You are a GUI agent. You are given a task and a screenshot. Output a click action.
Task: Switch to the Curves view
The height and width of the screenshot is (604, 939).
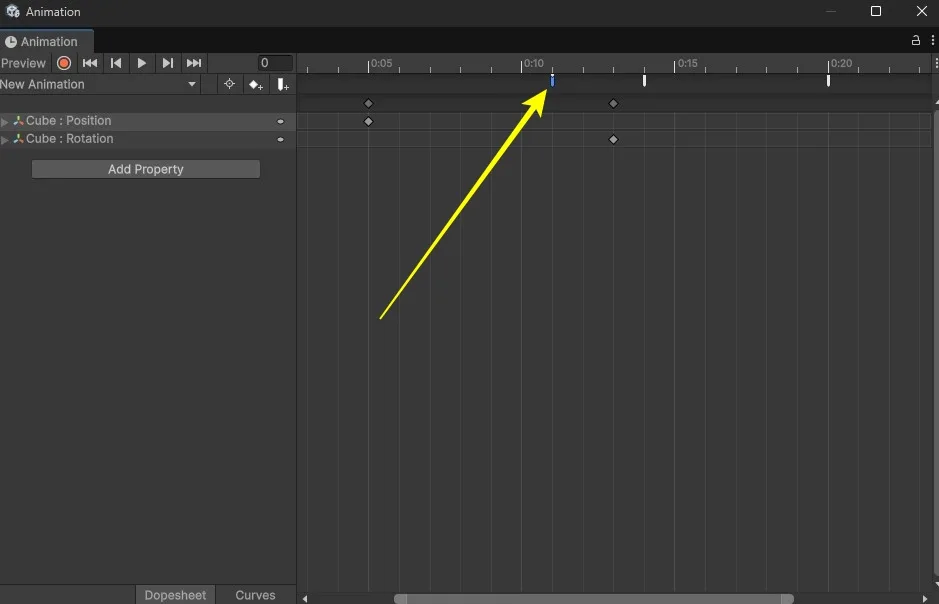tap(255, 595)
